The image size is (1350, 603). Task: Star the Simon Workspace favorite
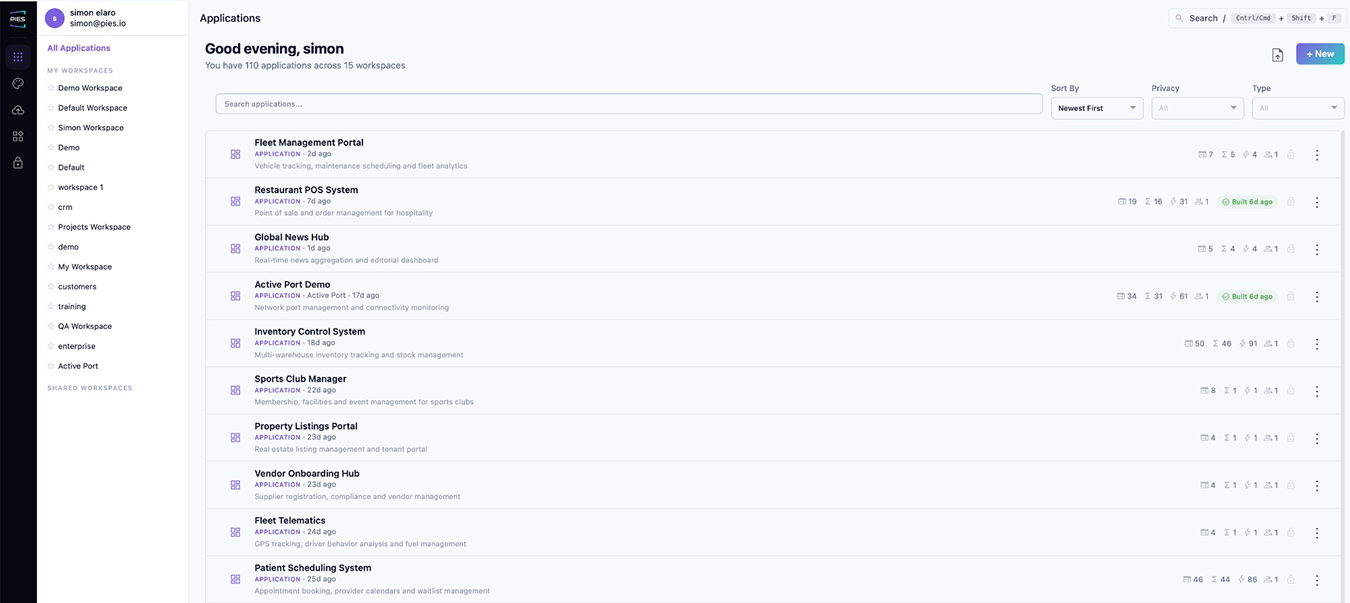coord(51,128)
